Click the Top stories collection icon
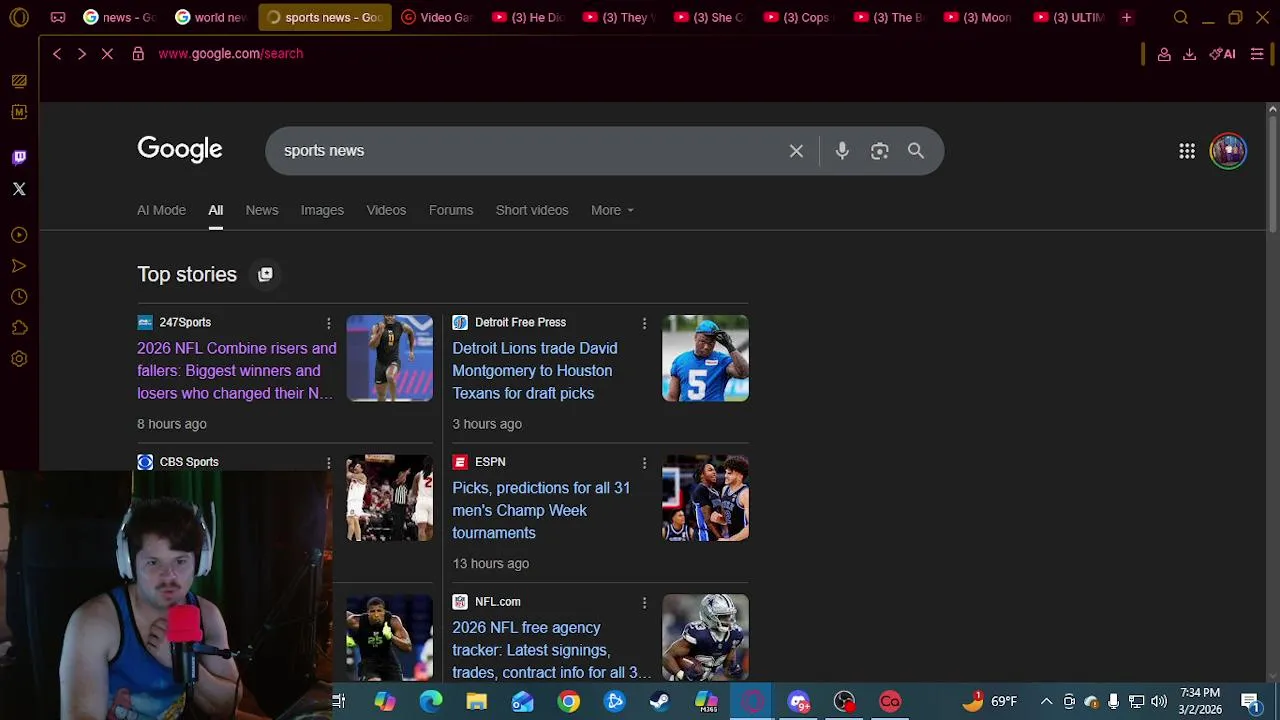This screenshot has height=720, width=1280. coord(265,274)
